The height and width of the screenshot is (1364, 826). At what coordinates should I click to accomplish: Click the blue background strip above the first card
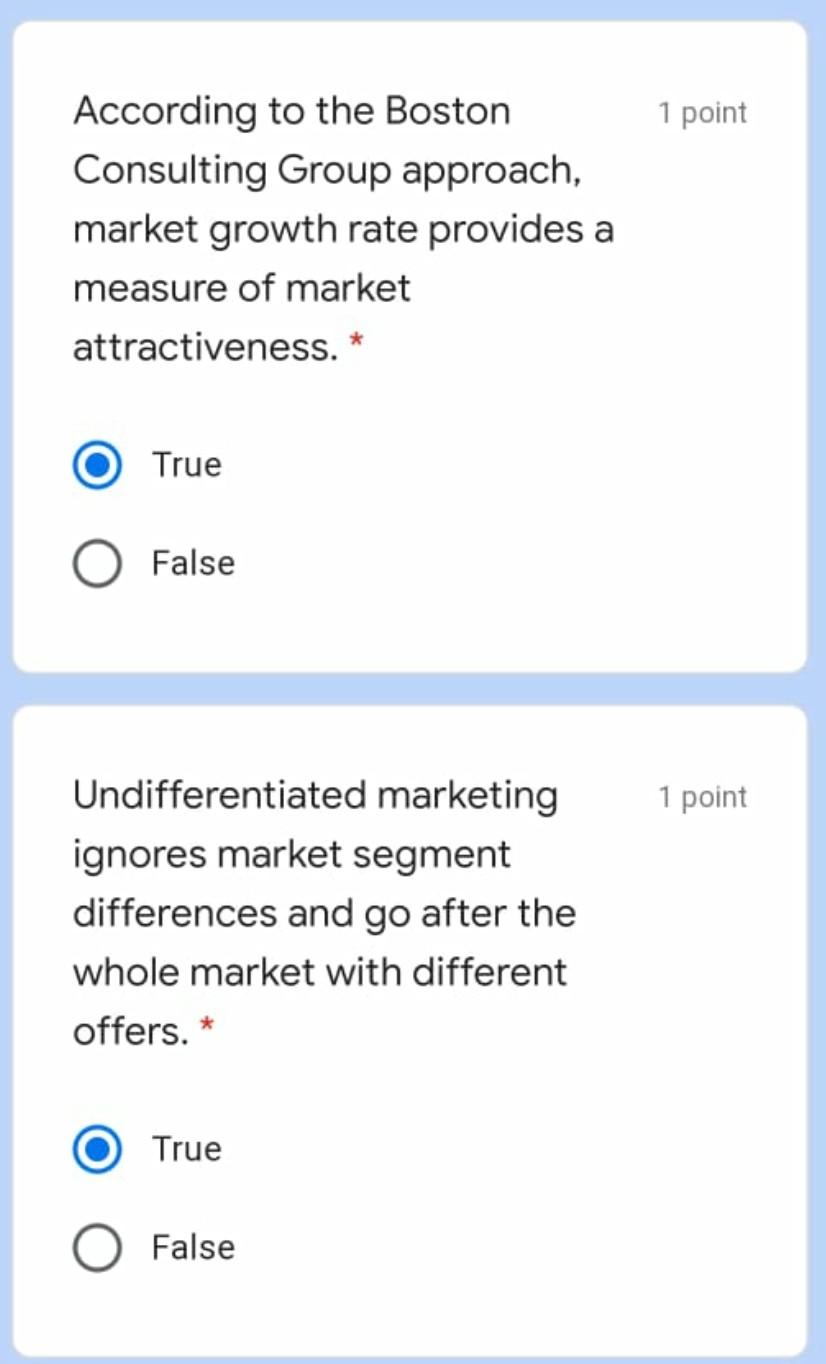(x=413, y=9)
